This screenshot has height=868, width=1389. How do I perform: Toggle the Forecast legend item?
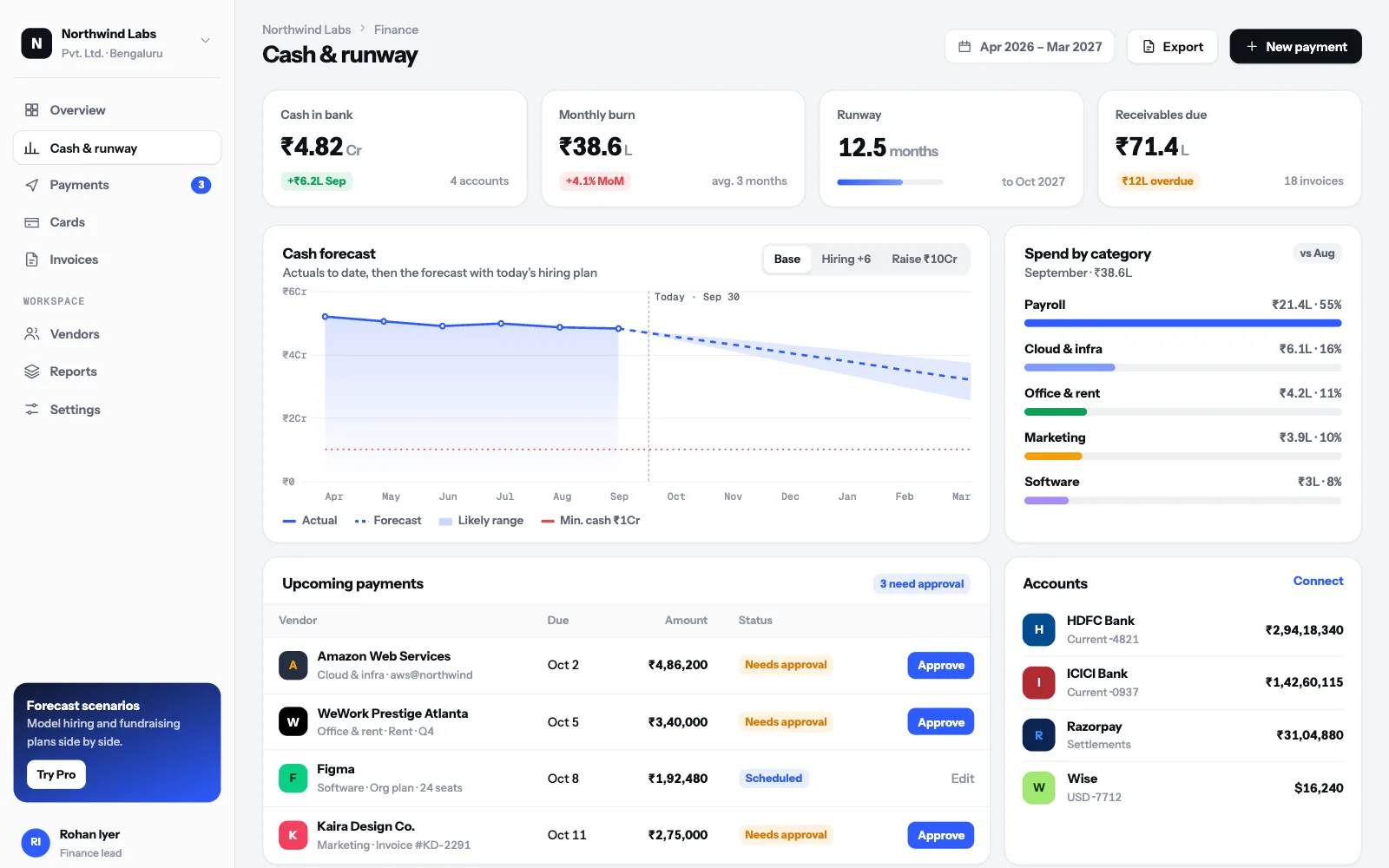388,521
